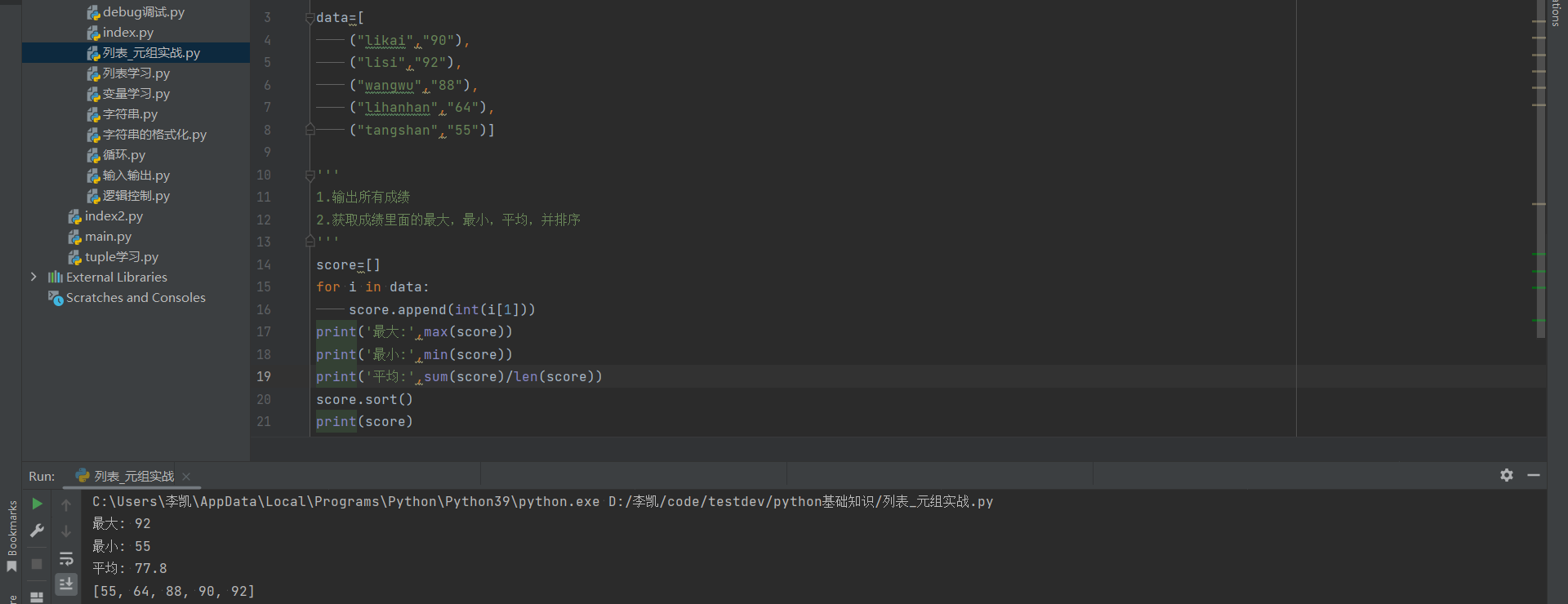
Task: Open Scratches and Consoles node
Action: [x=136, y=298]
